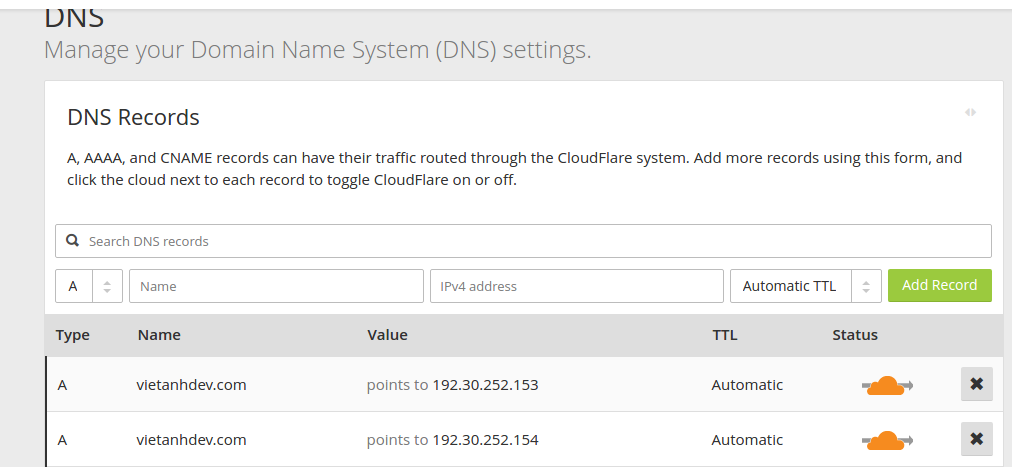Open the record type dropdown showing A
This screenshot has width=1012, height=467.
pyautogui.click(x=88, y=286)
